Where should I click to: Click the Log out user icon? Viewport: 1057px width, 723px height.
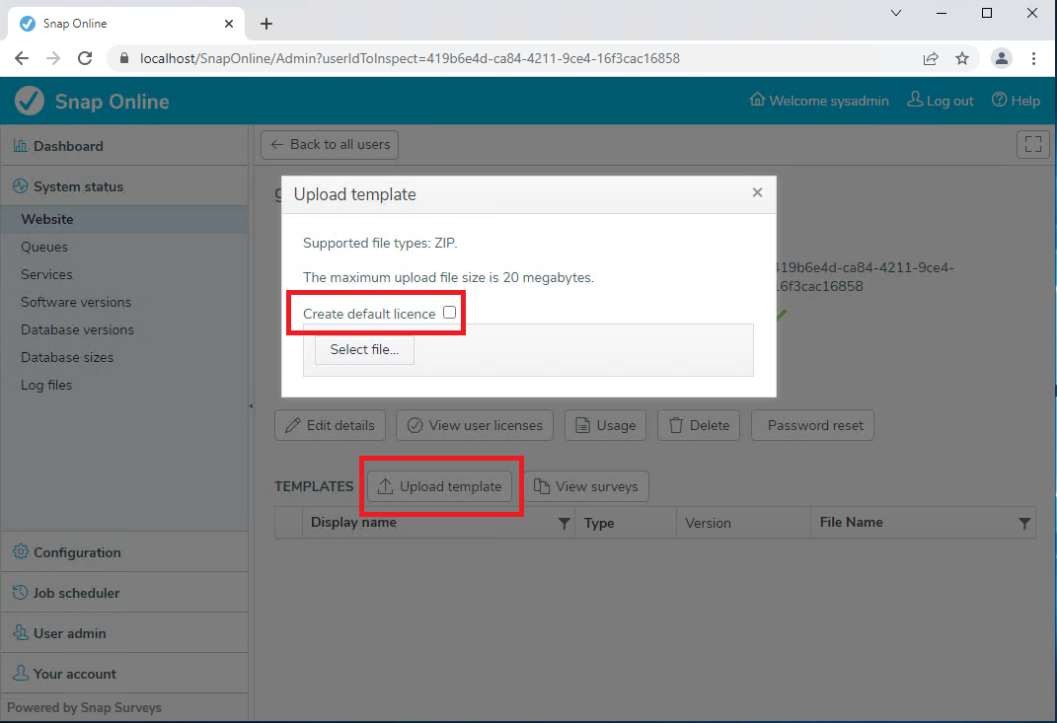pyautogui.click(x=915, y=100)
